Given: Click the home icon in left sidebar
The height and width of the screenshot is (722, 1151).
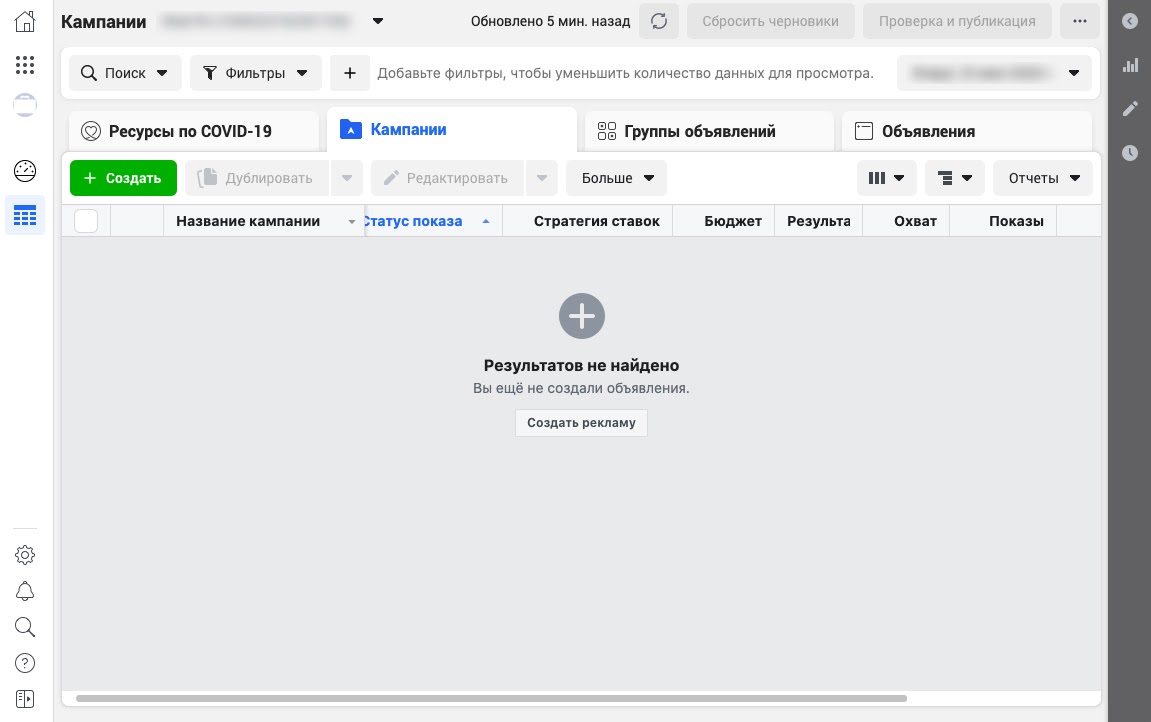Looking at the screenshot, I should 25,21.
